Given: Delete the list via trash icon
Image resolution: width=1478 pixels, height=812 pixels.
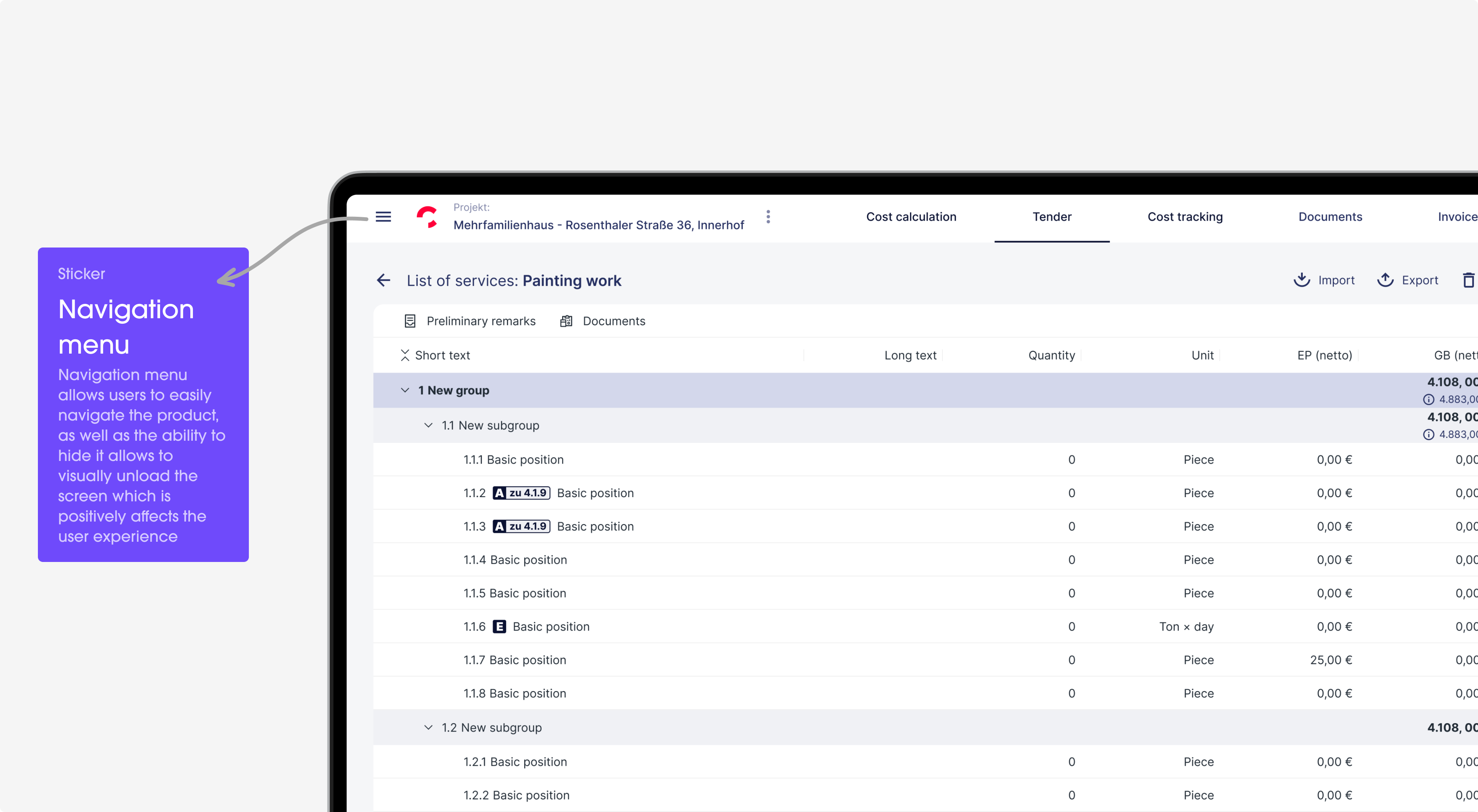Looking at the screenshot, I should click(1470, 280).
